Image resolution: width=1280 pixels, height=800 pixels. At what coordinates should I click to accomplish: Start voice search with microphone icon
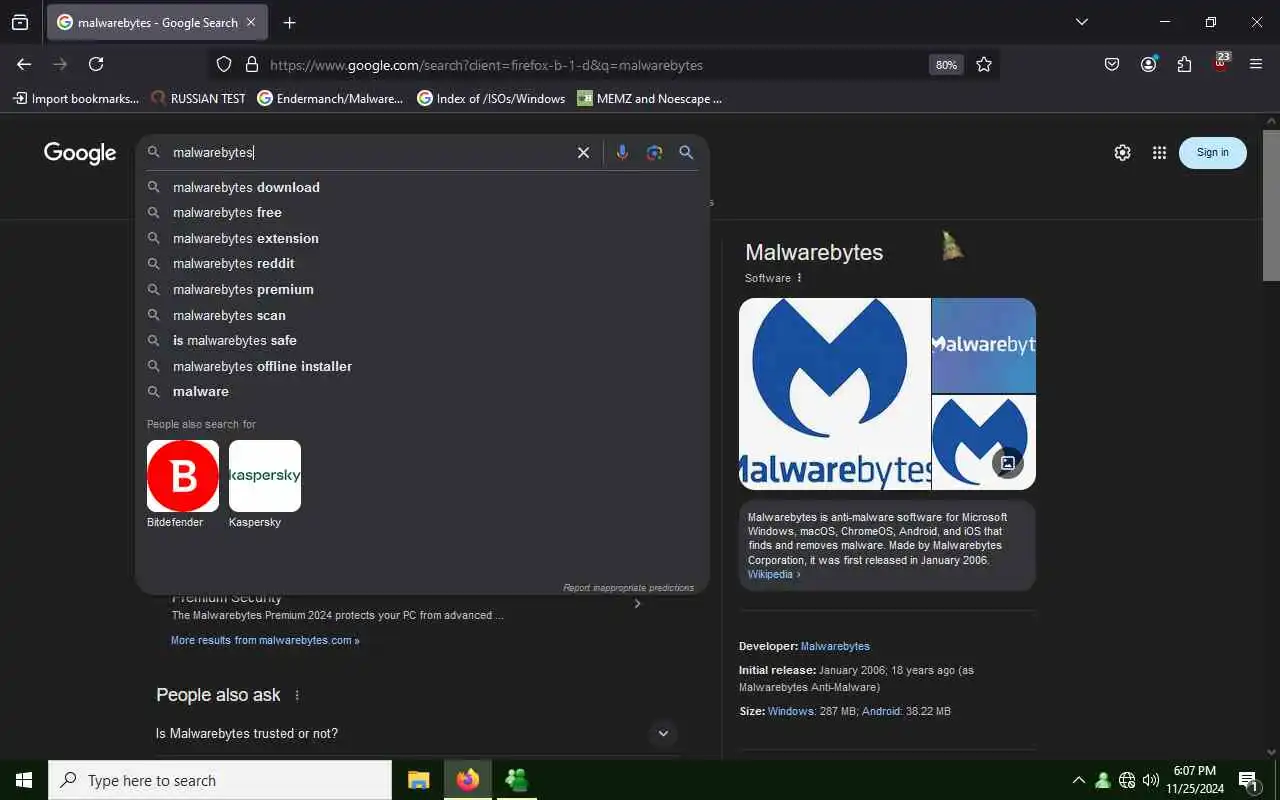(x=622, y=152)
